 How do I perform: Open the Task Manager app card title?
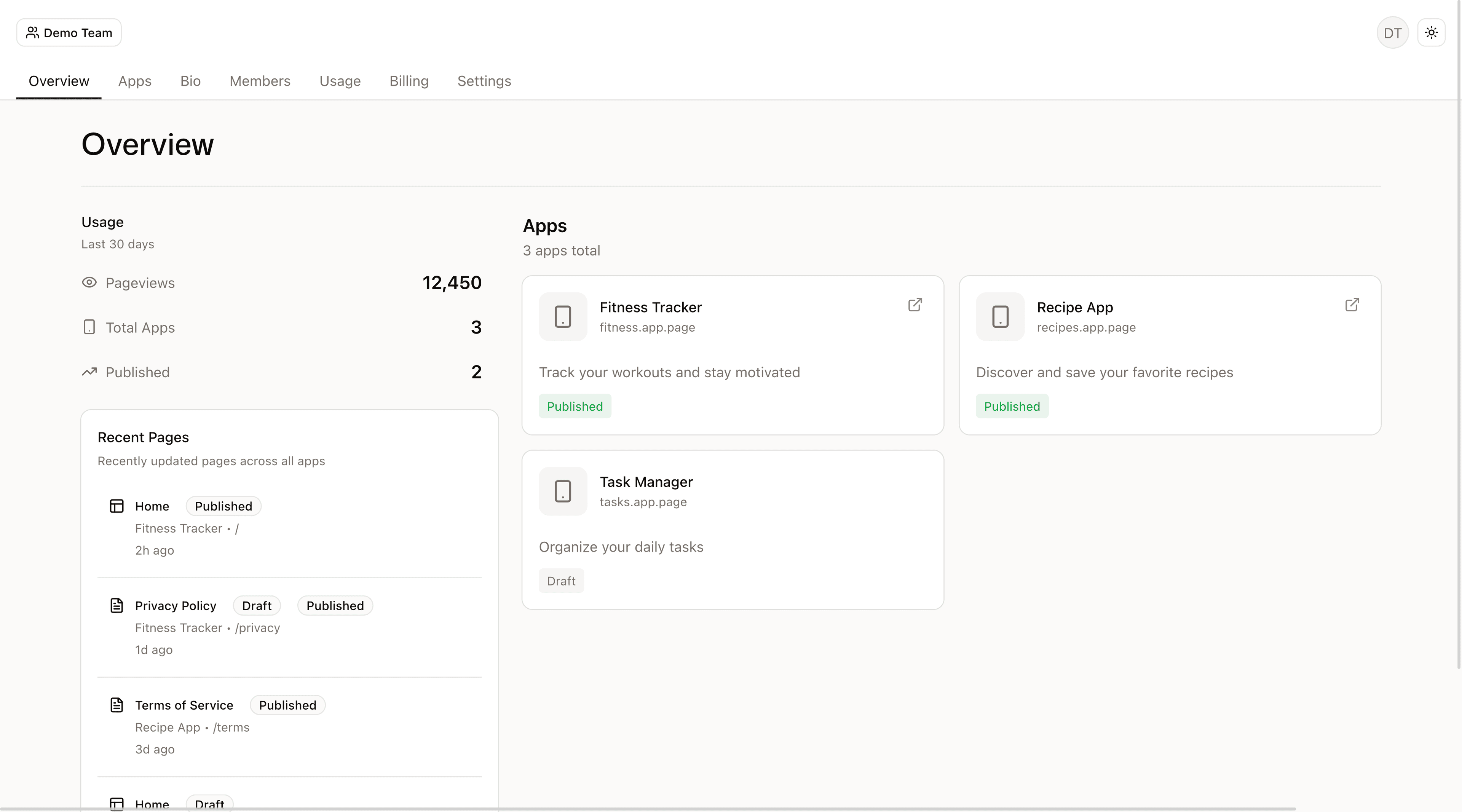coord(646,482)
